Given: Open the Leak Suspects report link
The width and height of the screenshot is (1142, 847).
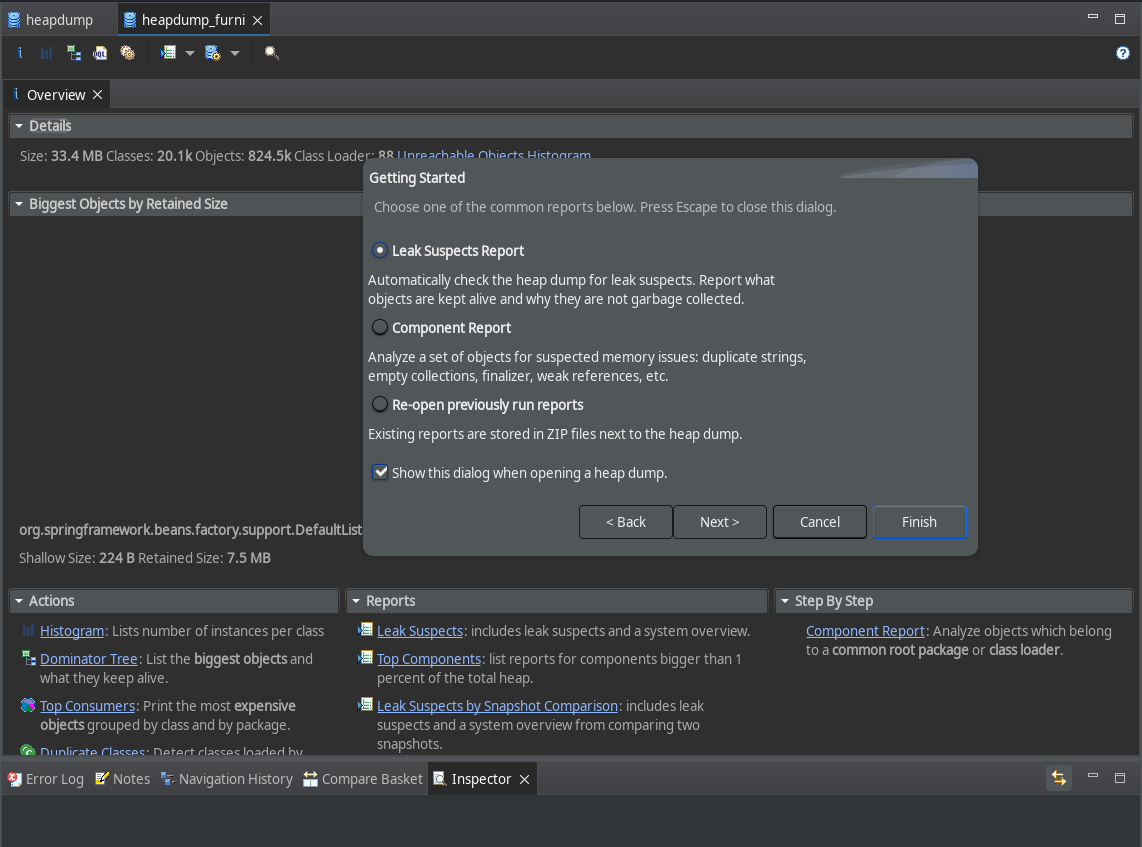Looking at the screenshot, I should coord(420,631).
